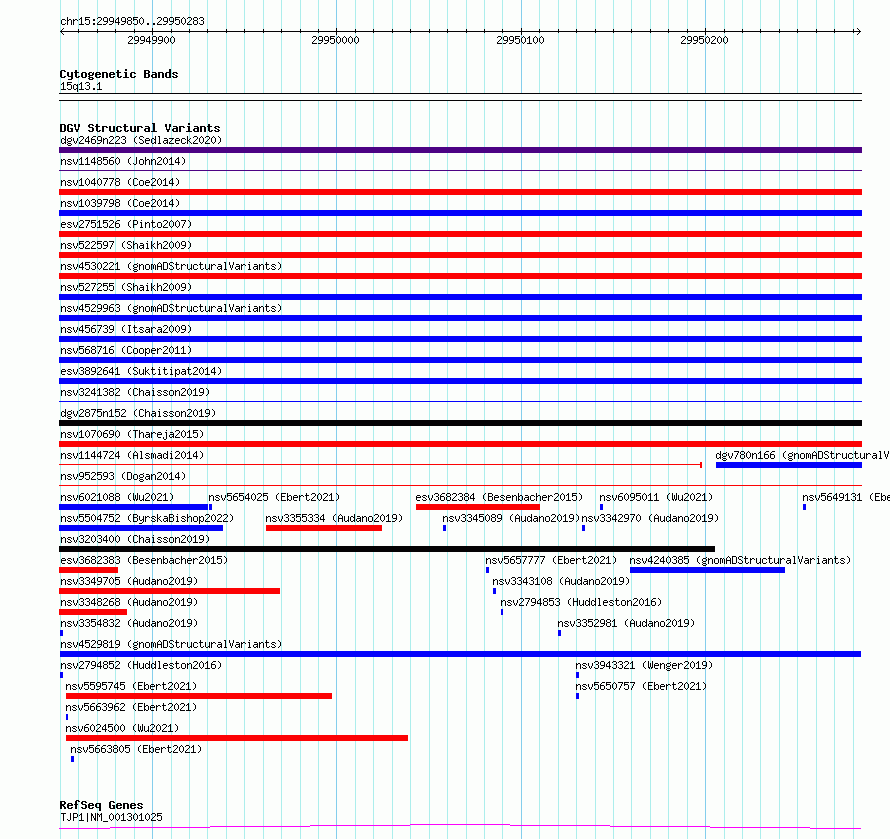Open the nsv3349705 (Audano2019) label
The image size is (890, 839).
[129, 581]
